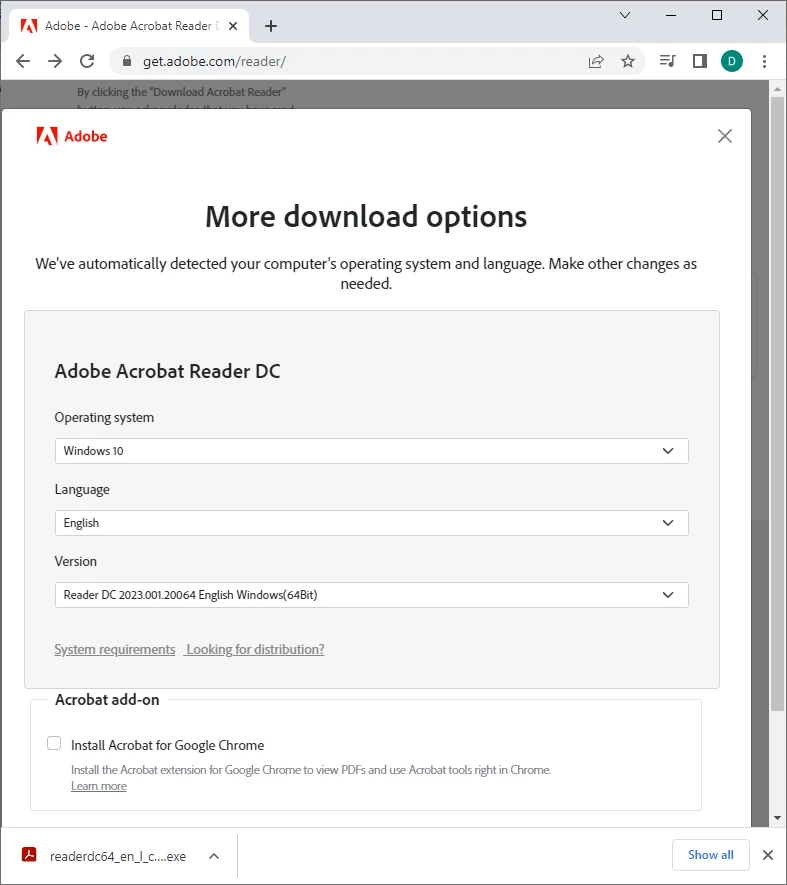Close the More download options dialog
787x885 pixels.
coord(725,136)
